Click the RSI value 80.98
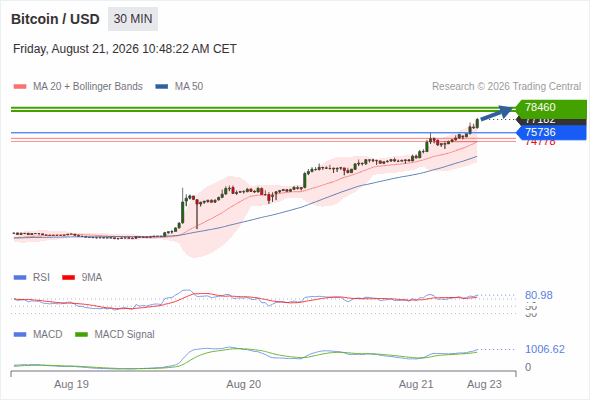The height and width of the screenshot is (400, 590). point(539,295)
